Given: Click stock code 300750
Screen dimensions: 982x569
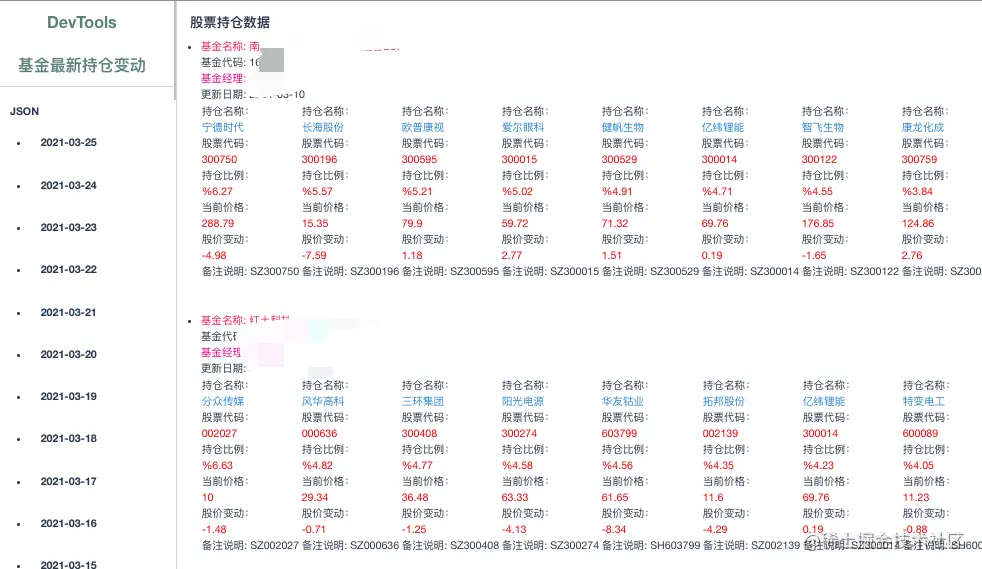Looking at the screenshot, I should 219,160.
